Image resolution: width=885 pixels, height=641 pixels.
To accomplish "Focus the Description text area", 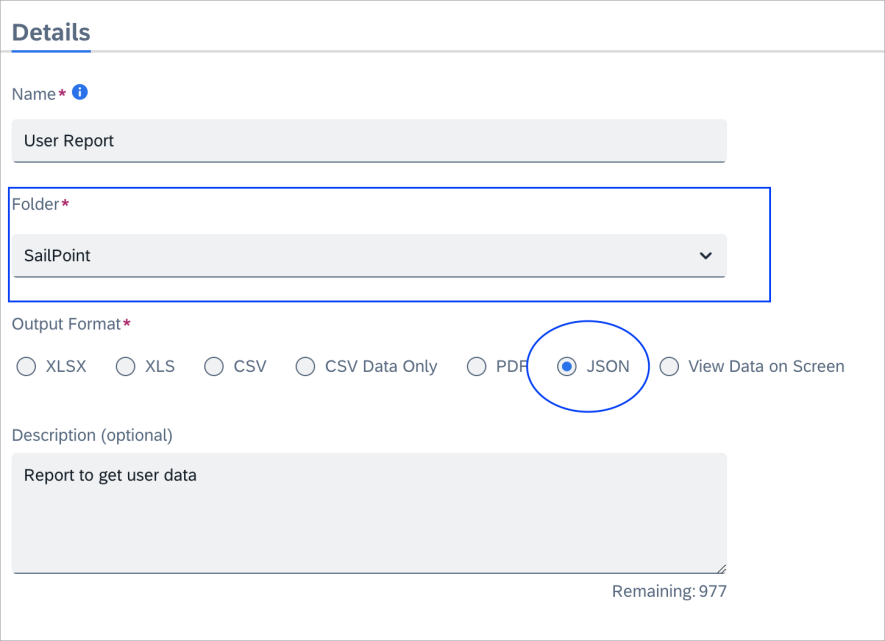I will [x=369, y=513].
